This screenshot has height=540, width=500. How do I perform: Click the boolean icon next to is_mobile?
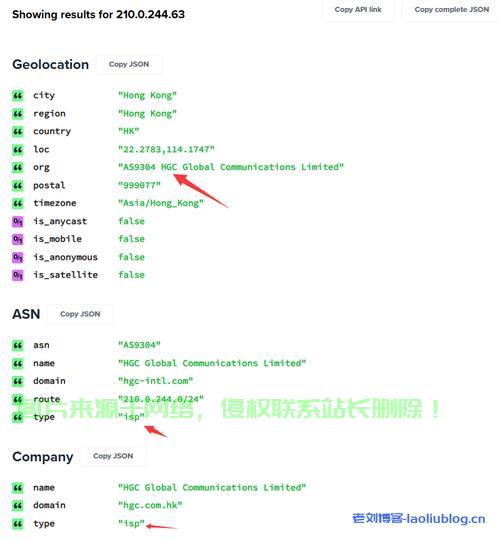[18, 239]
